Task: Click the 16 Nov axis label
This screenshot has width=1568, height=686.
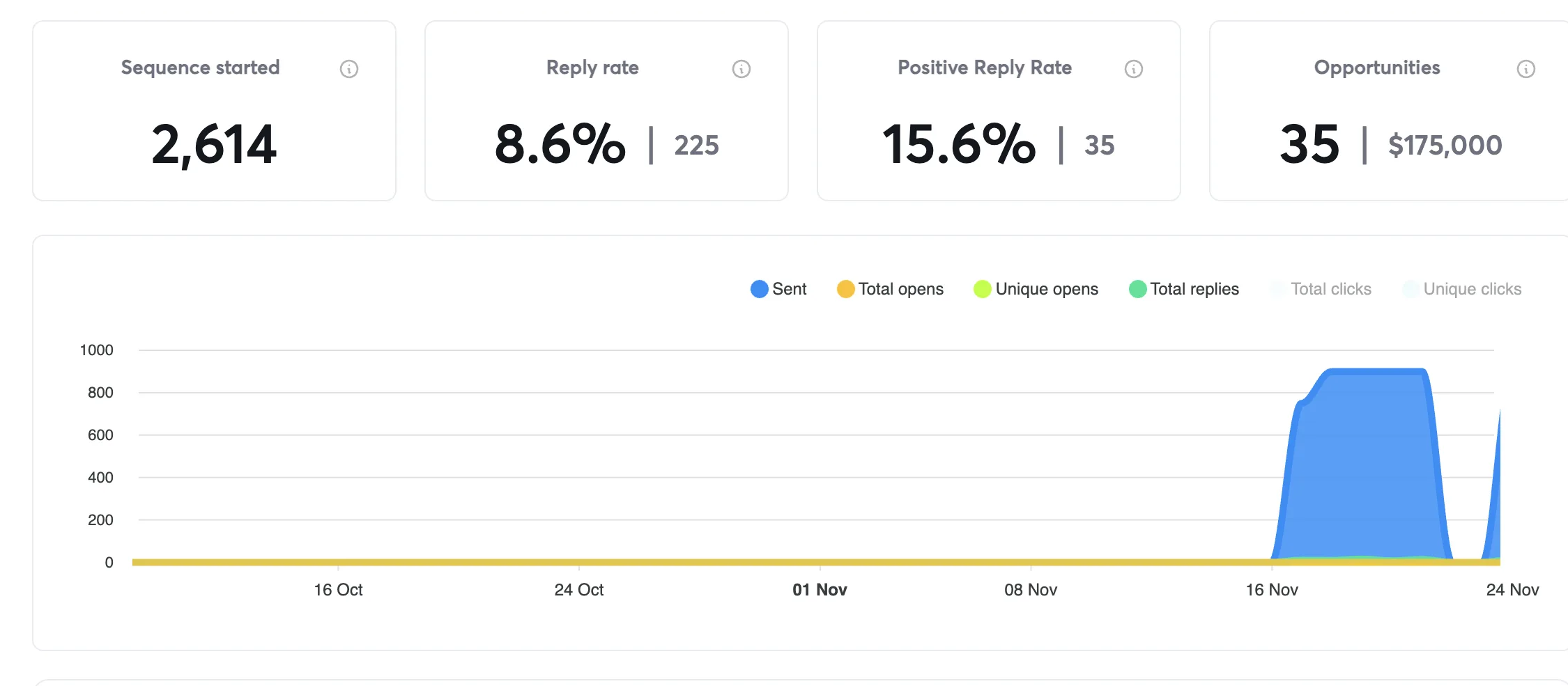Action: (1272, 590)
